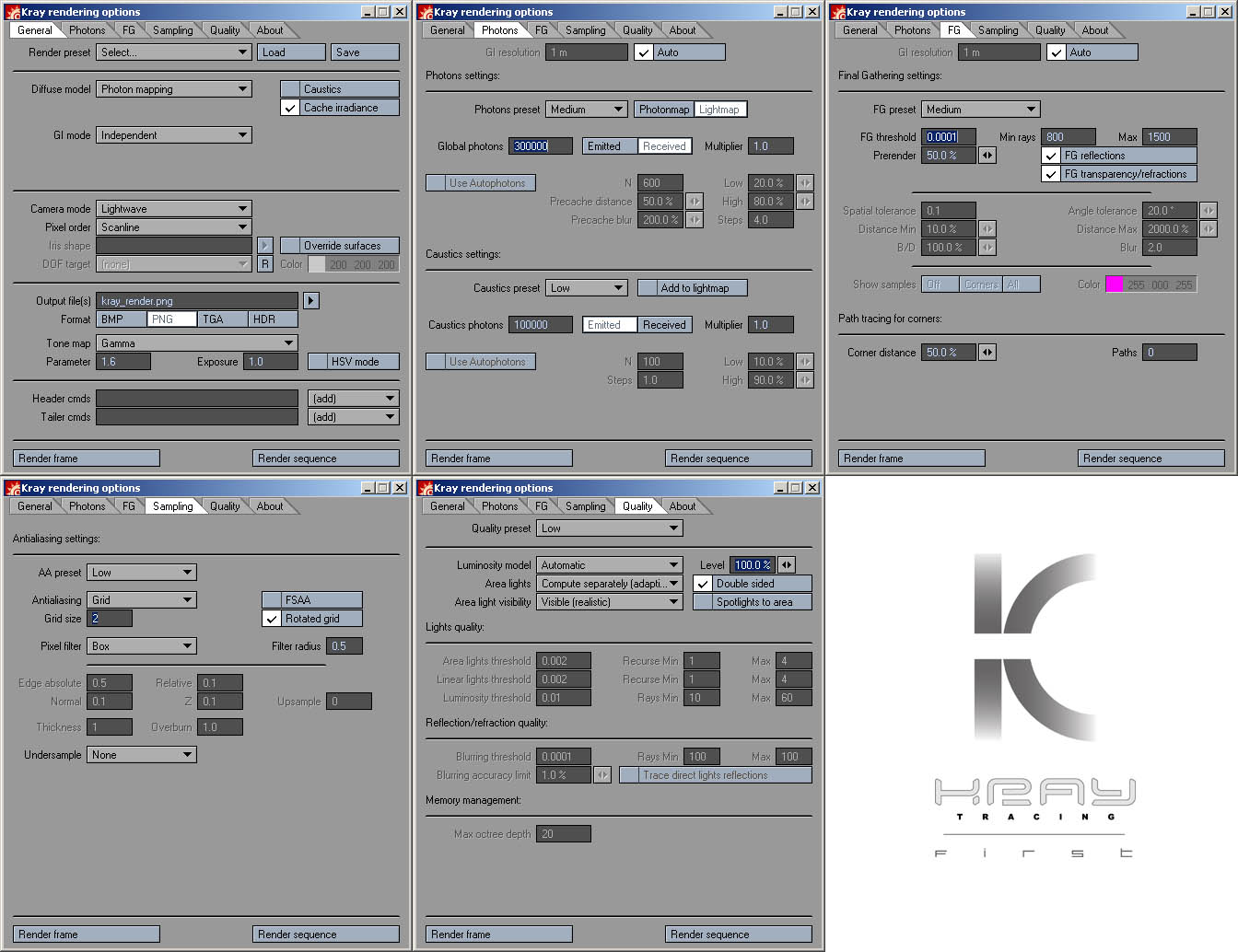1238x952 pixels.
Task: Click the Save preset button
Action: click(365, 52)
